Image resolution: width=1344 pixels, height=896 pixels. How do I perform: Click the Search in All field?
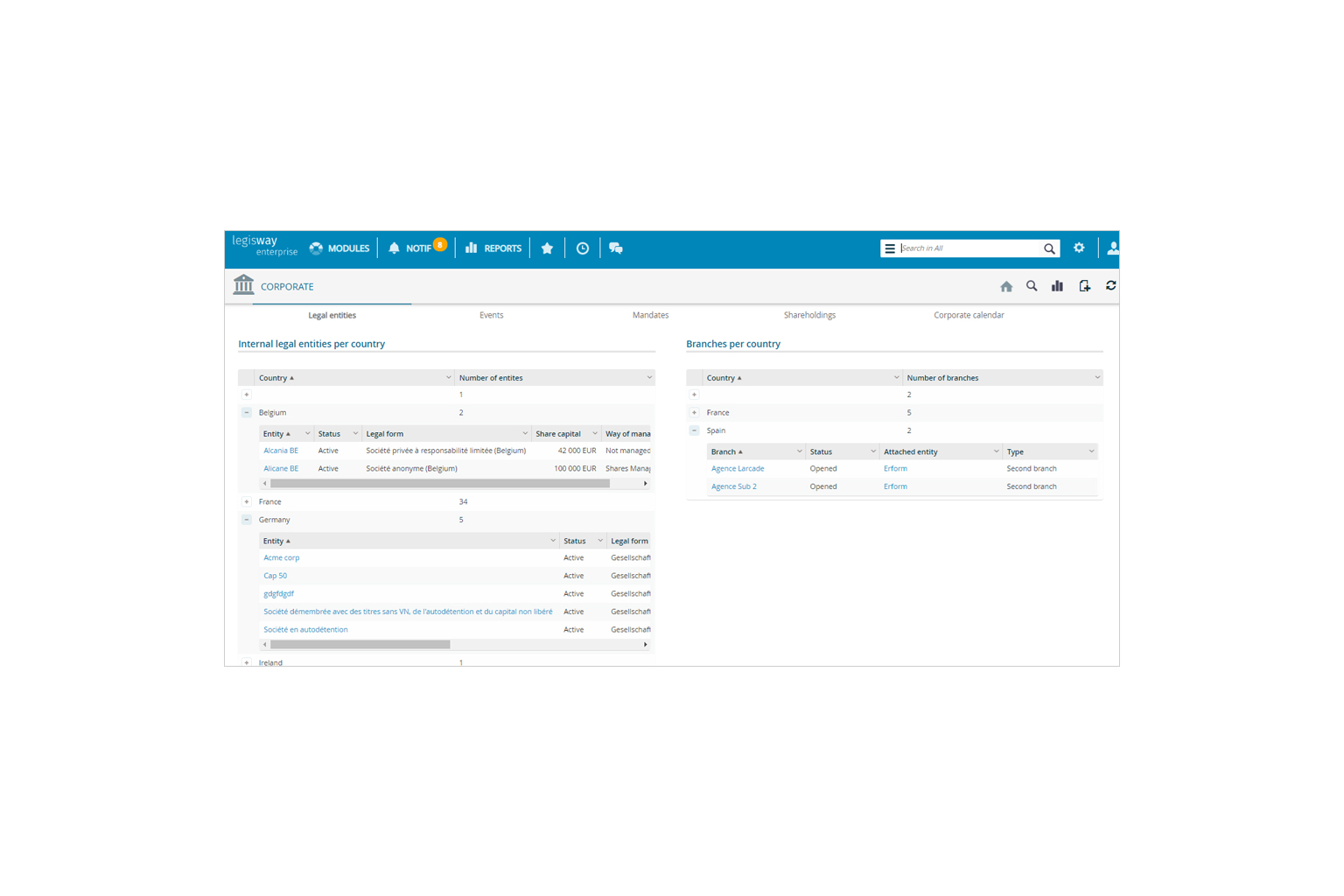tap(968, 248)
